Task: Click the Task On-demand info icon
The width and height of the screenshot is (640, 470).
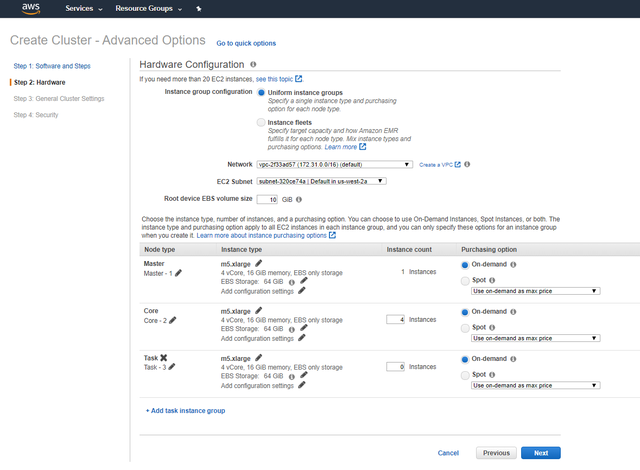Action: (513, 359)
